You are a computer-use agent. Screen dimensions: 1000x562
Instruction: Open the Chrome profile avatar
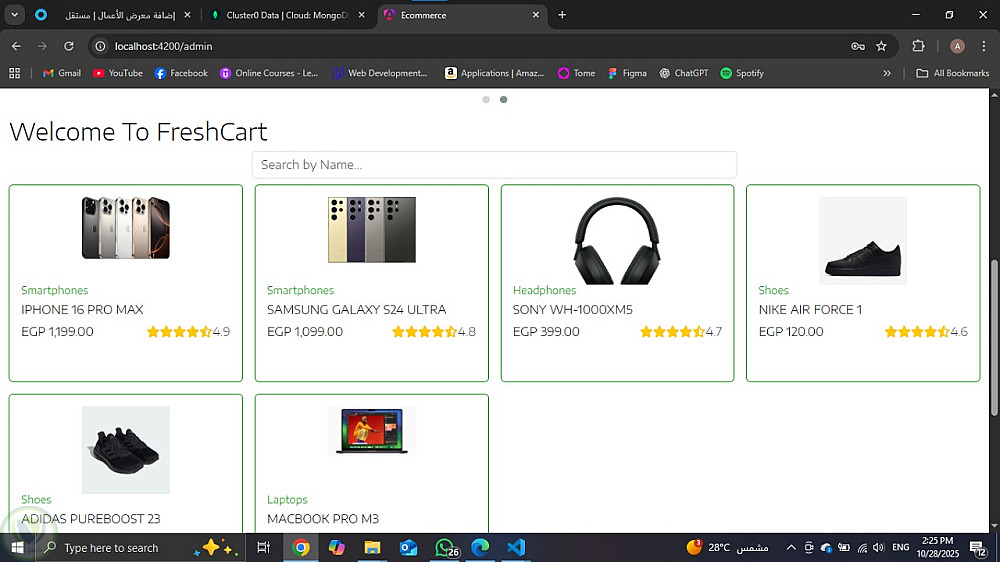click(x=957, y=46)
